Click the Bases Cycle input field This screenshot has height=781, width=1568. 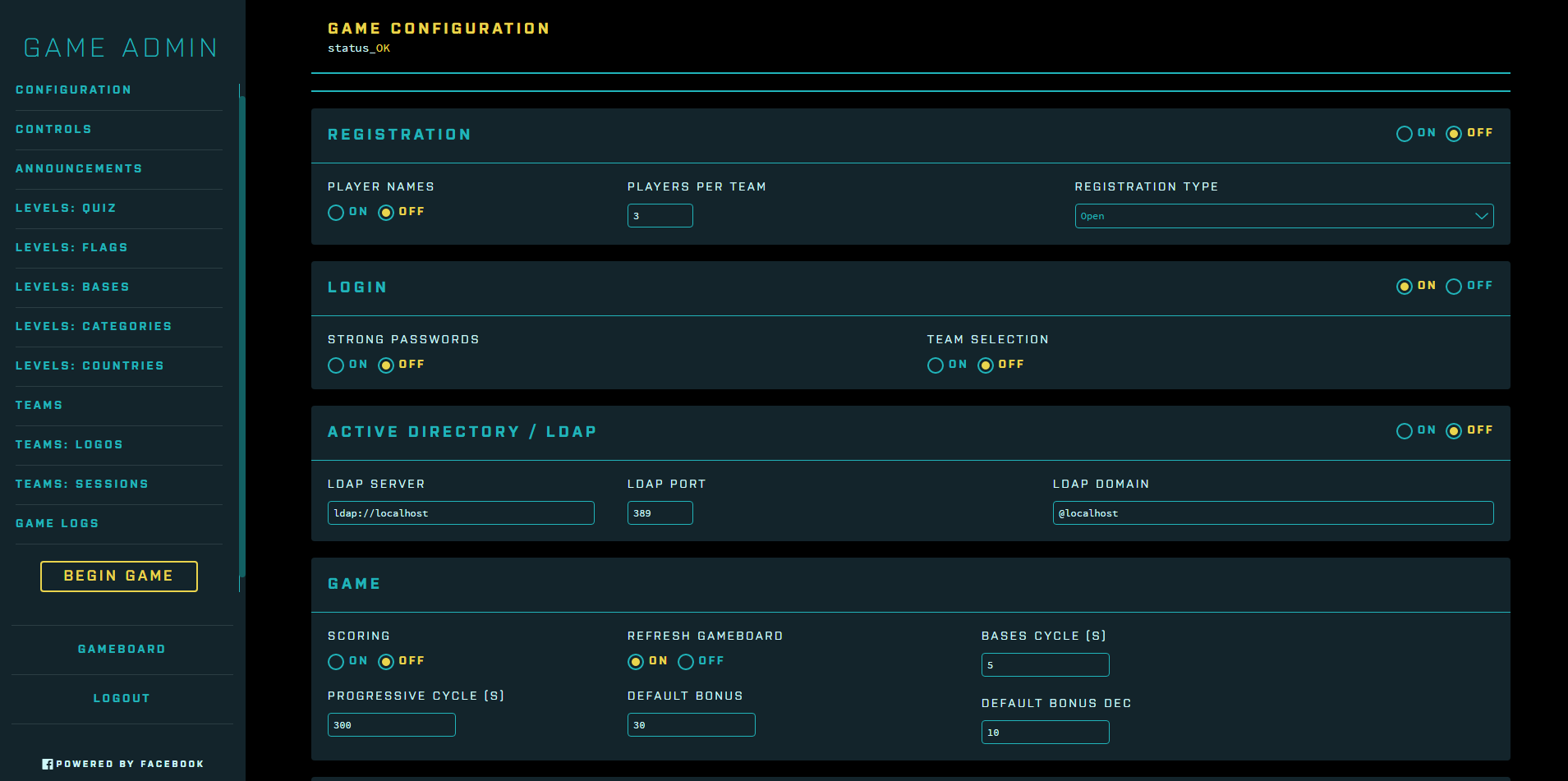click(1046, 665)
